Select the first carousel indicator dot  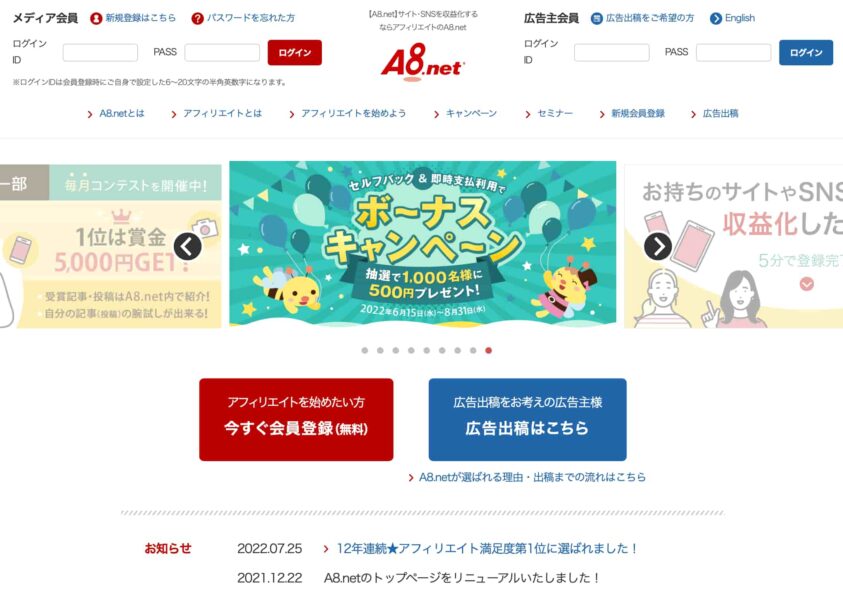[365, 351]
